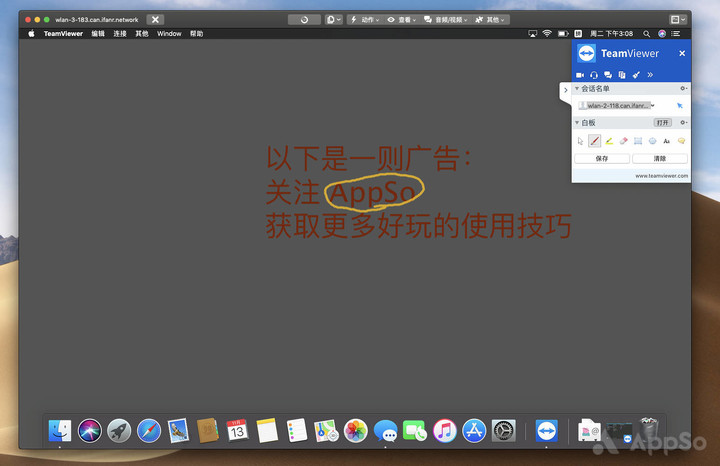Screen dimensions: 720x466
Task: Open the 动作 dropdown in the toolbar
Action: (366, 19)
